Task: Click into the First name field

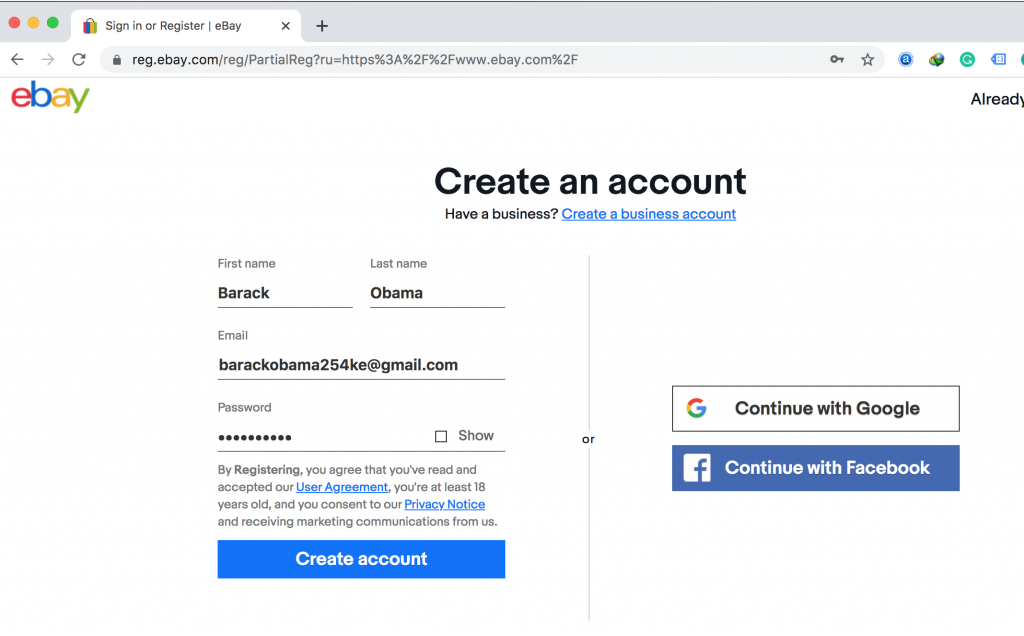Action: [x=284, y=293]
